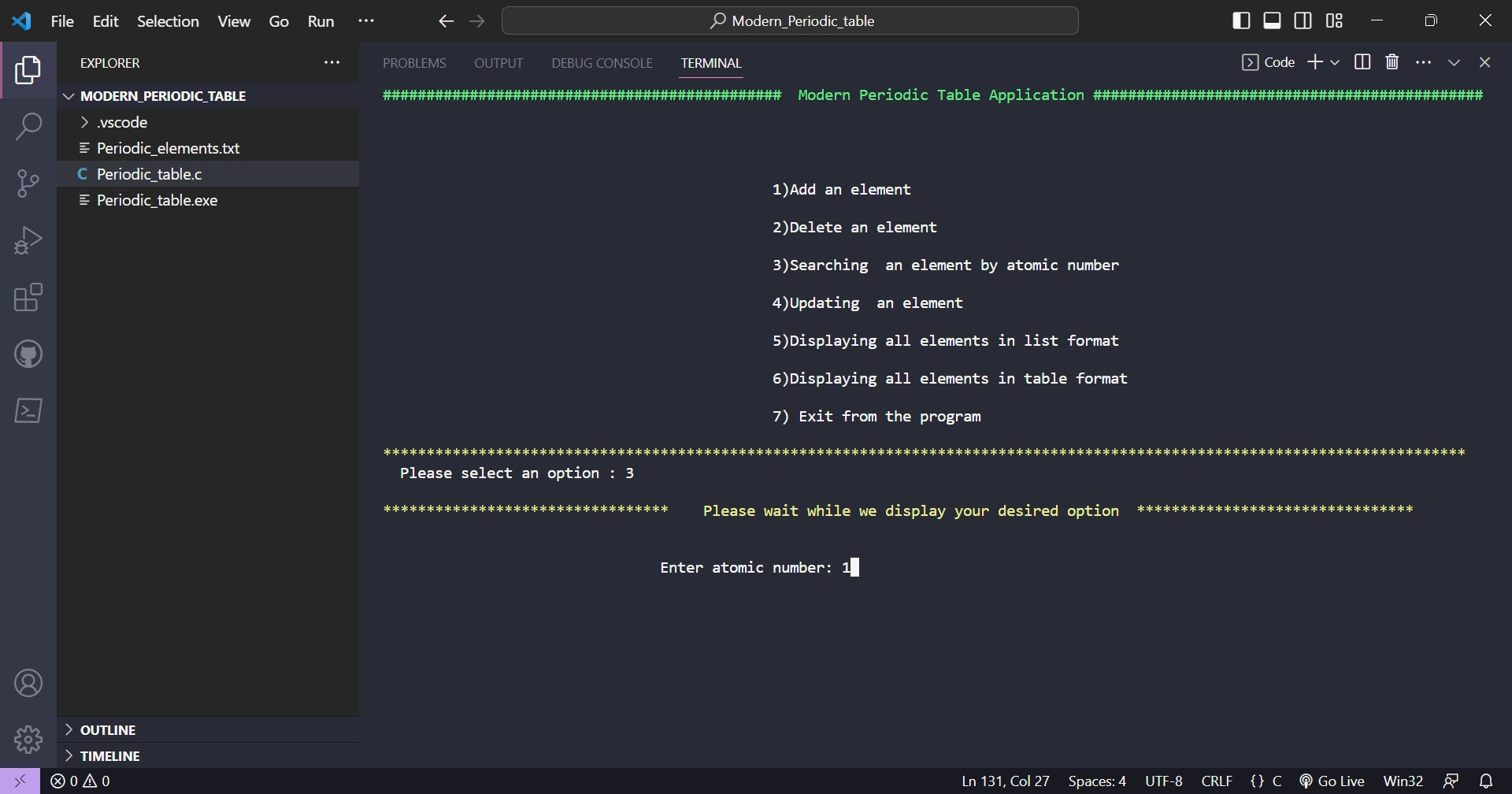Toggle the bottom panel visibility
1512x794 pixels.
[x=1273, y=20]
